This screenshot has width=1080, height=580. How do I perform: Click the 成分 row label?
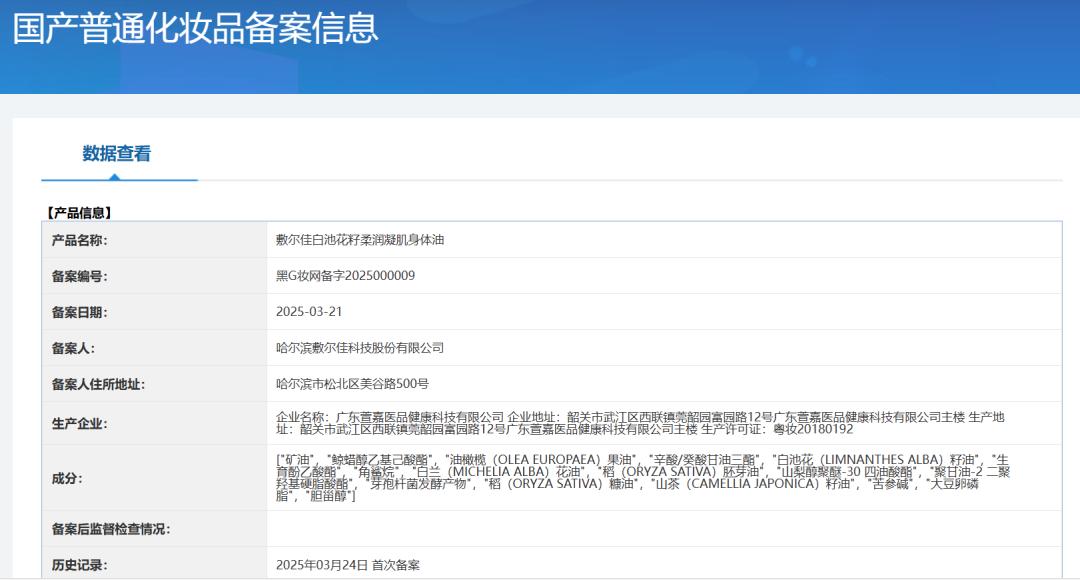67,478
